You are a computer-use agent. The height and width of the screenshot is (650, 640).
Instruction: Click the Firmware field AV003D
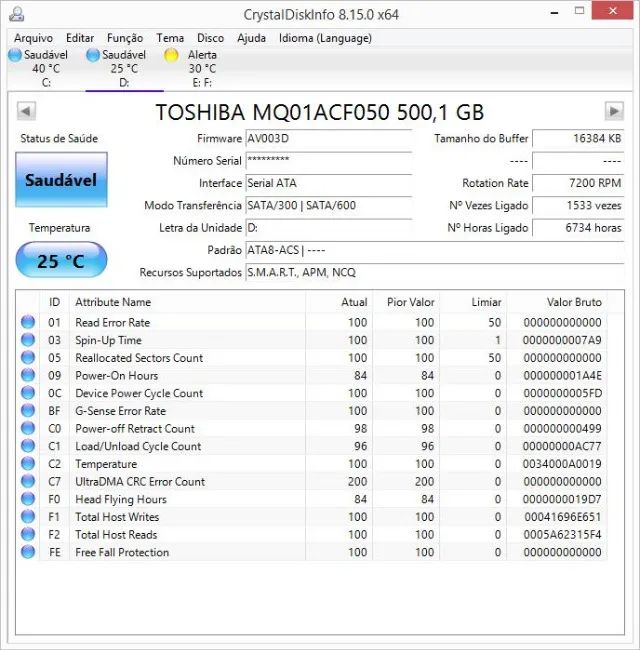pyautogui.click(x=329, y=138)
